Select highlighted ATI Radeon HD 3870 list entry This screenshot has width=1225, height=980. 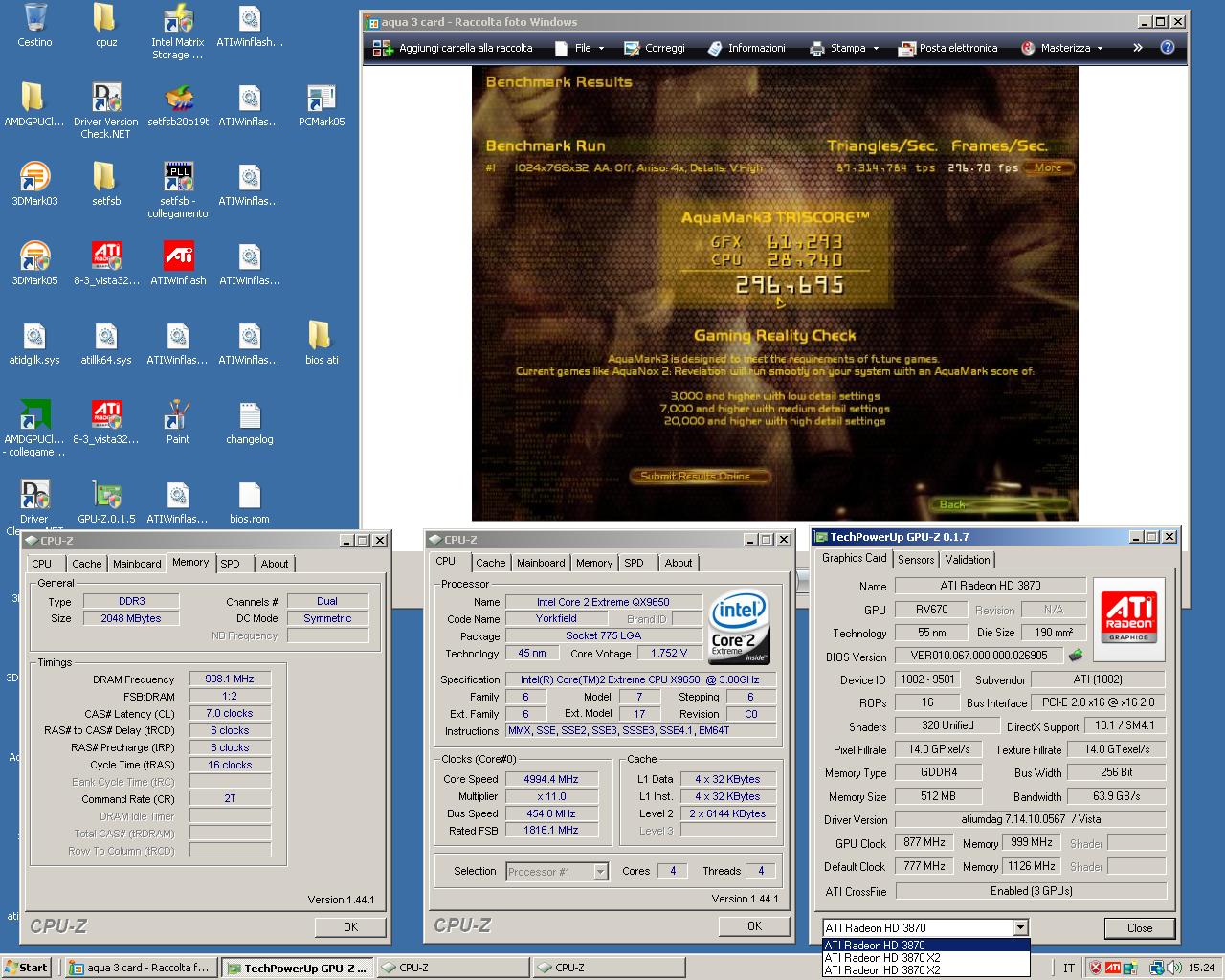[925, 945]
